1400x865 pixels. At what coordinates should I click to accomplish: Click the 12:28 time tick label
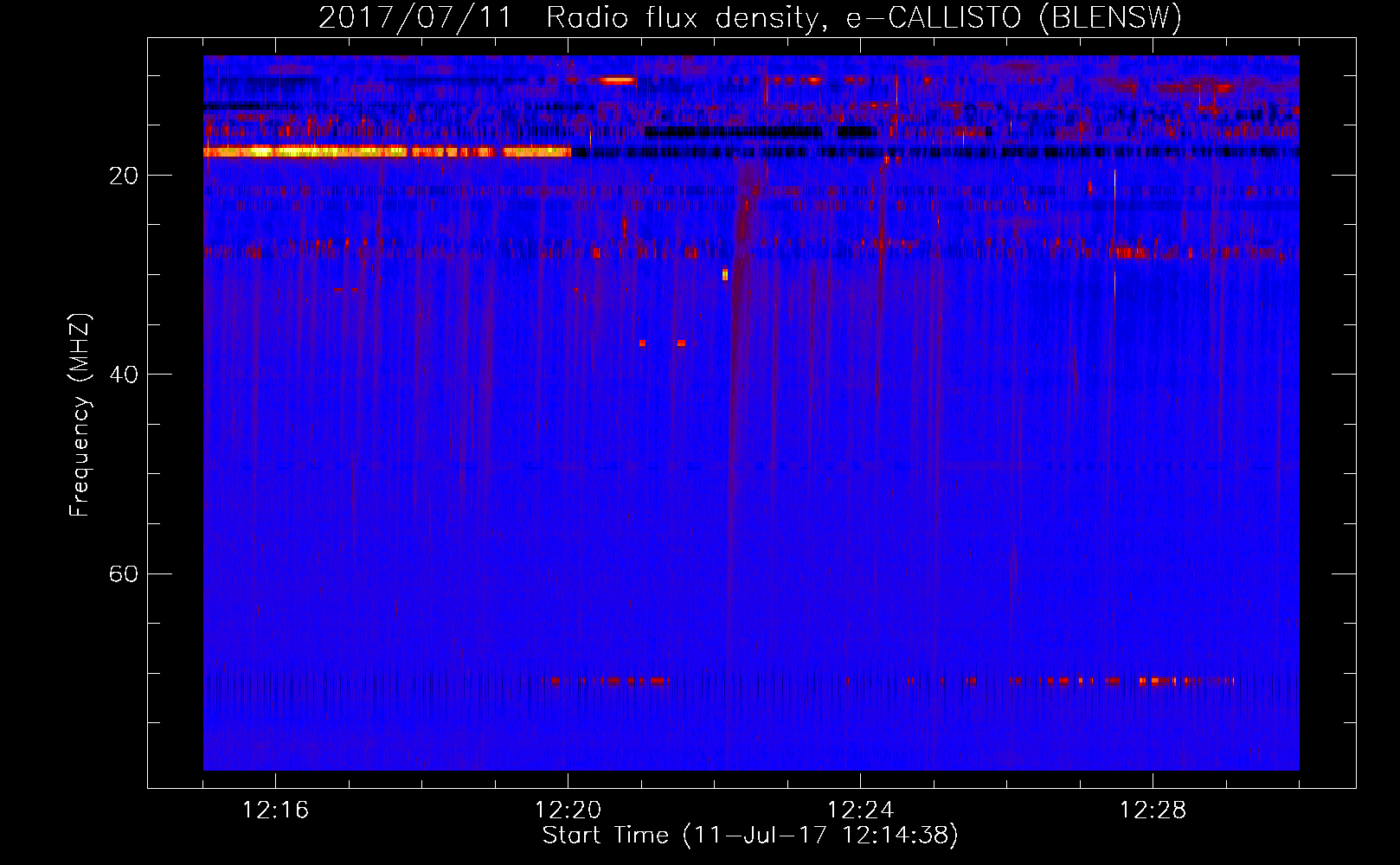1153,811
